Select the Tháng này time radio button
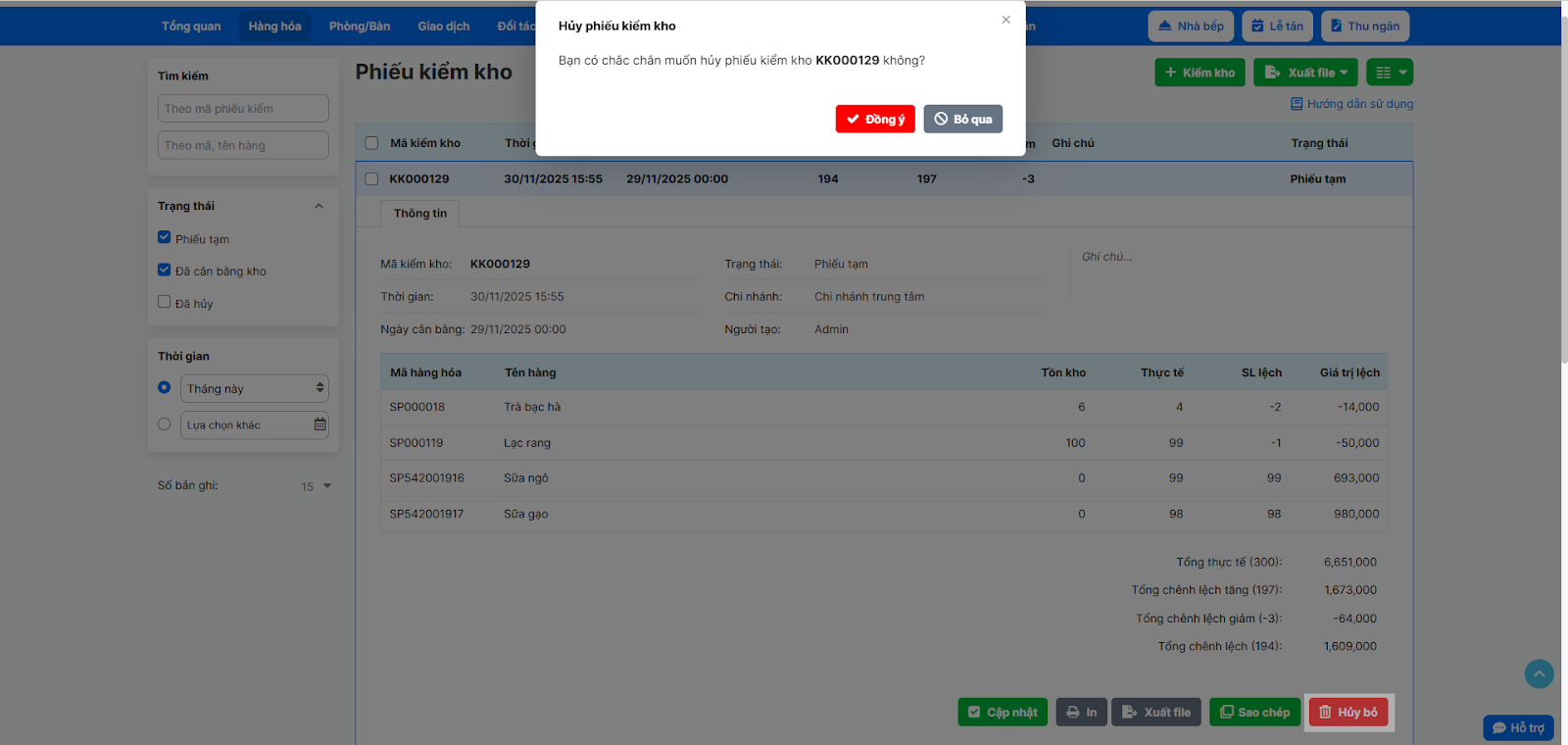1568x745 pixels. pos(164,387)
